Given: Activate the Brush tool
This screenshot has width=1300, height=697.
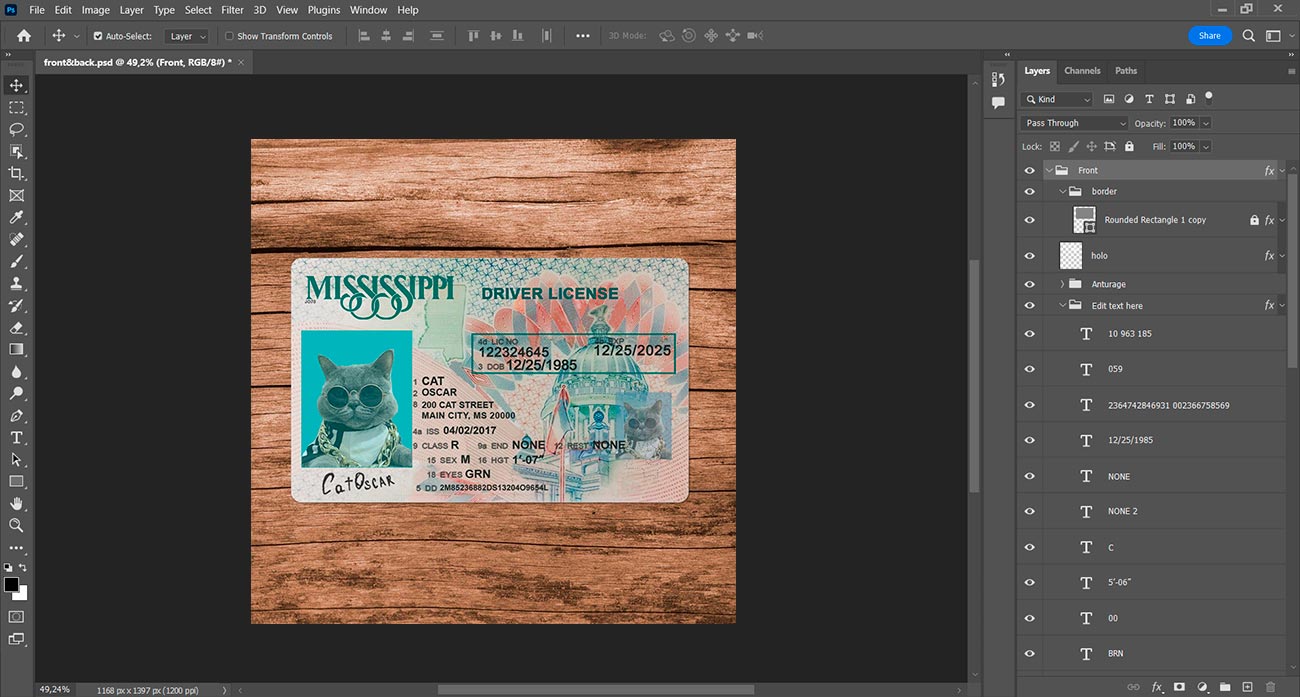Looking at the screenshot, I should click(16, 261).
